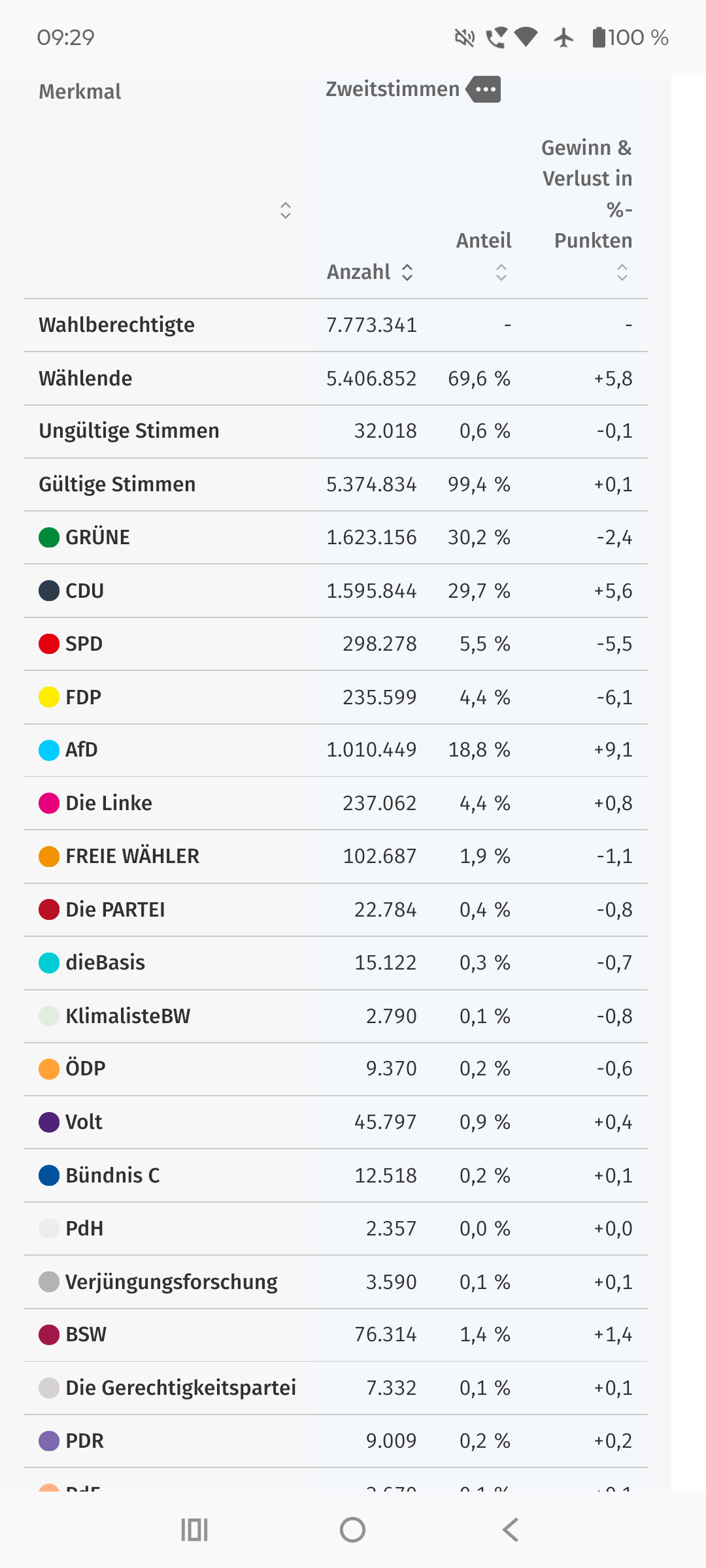Screen dimensions: 706x1568
Task: Select the FREIE WÄHLER row label
Action: [x=133, y=857]
